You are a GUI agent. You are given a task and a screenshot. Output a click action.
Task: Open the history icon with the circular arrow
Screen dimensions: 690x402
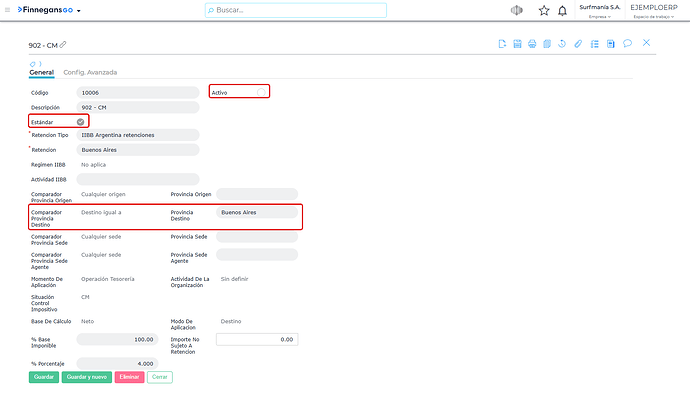(x=562, y=44)
